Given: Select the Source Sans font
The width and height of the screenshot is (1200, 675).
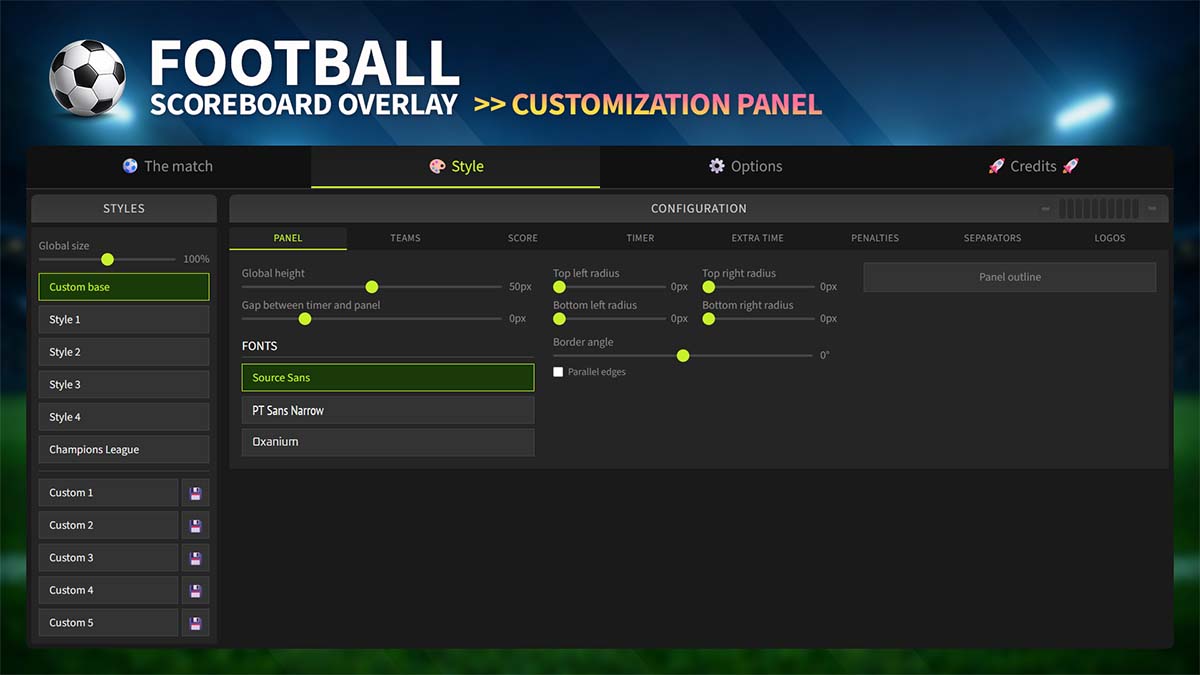Looking at the screenshot, I should click(x=388, y=378).
